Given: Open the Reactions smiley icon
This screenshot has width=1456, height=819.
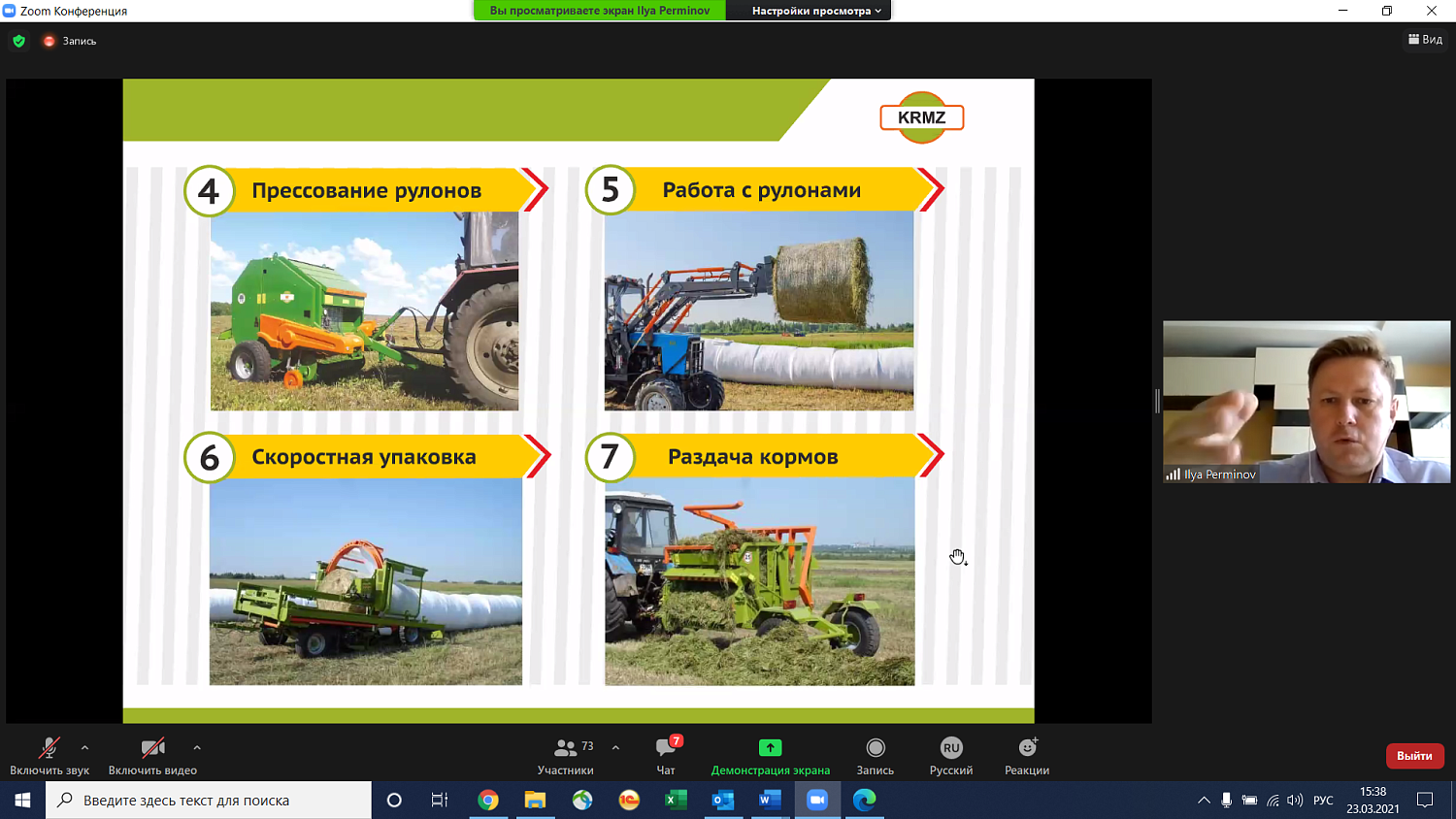Looking at the screenshot, I should point(1027,748).
